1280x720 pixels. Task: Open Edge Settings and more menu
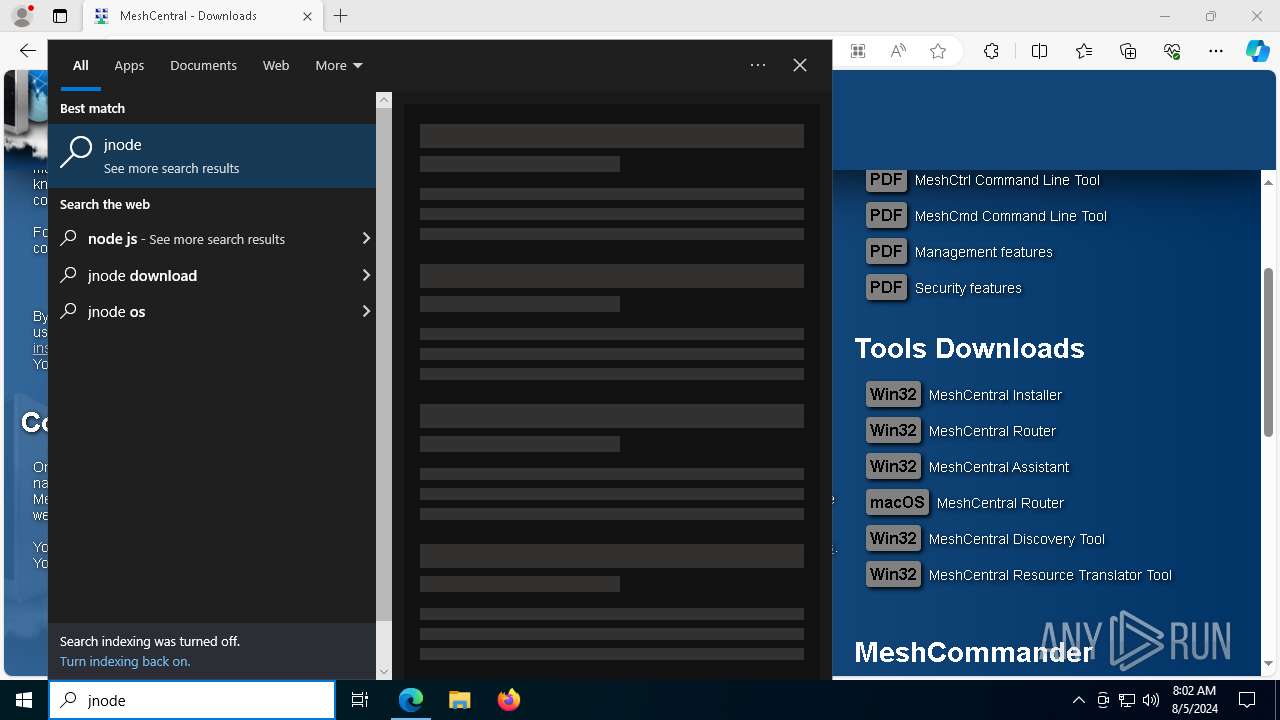[1216, 51]
